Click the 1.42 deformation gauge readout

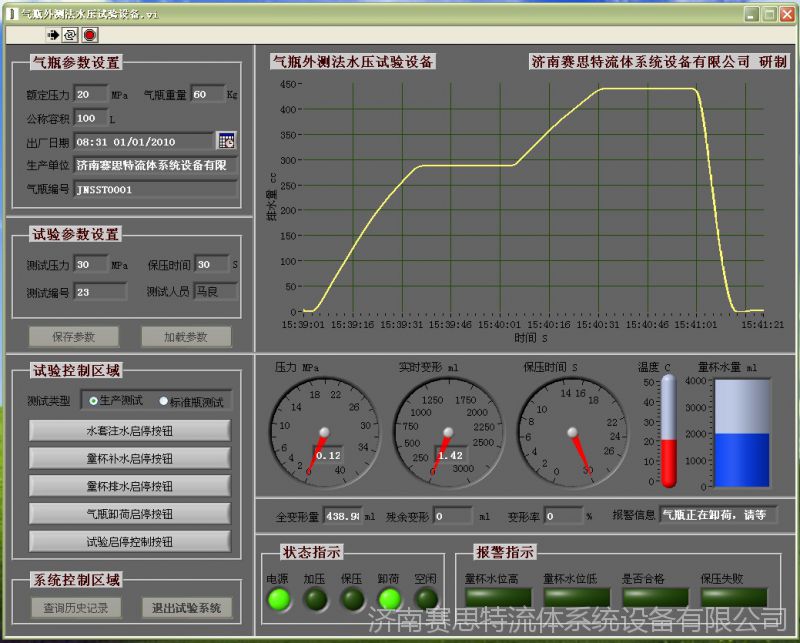pyautogui.click(x=451, y=455)
